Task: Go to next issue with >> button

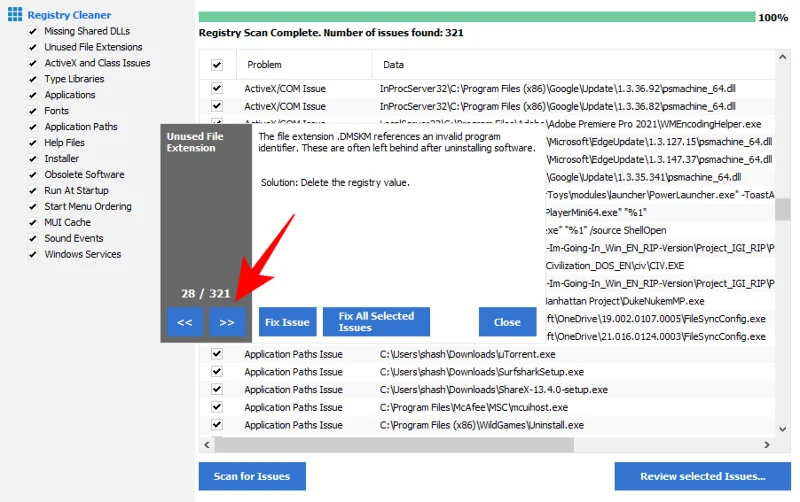Action: pos(227,322)
